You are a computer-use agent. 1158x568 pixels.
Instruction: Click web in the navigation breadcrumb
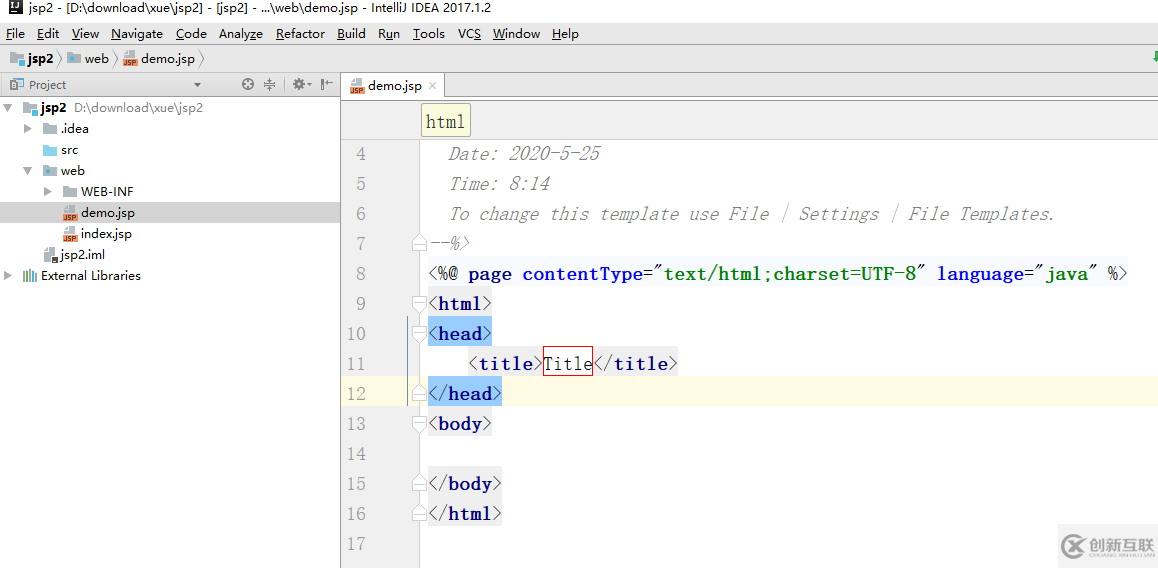point(96,58)
